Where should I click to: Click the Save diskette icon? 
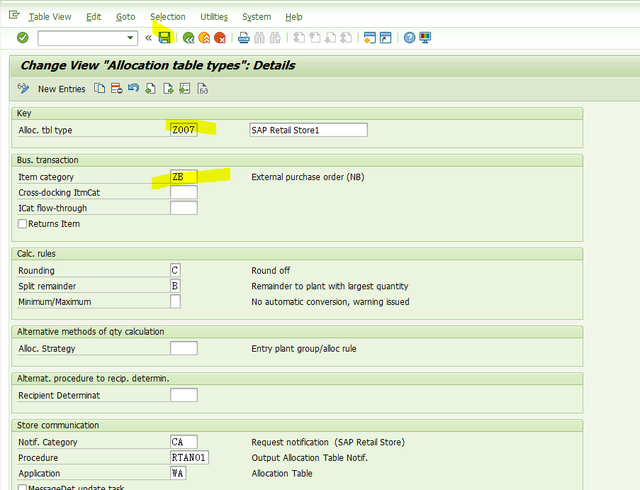pyautogui.click(x=164, y=38)
